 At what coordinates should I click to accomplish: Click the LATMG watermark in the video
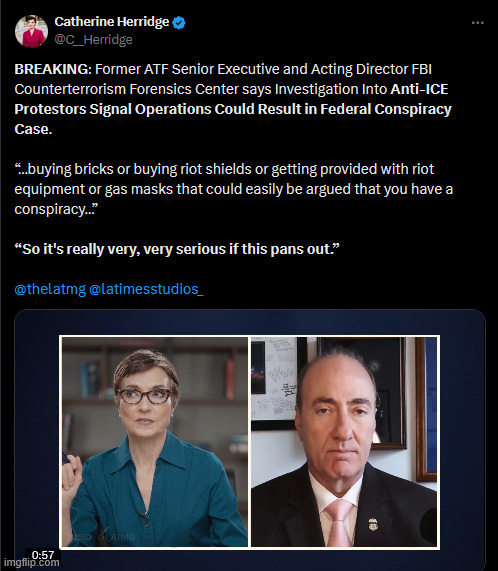[x=116, y=537]
